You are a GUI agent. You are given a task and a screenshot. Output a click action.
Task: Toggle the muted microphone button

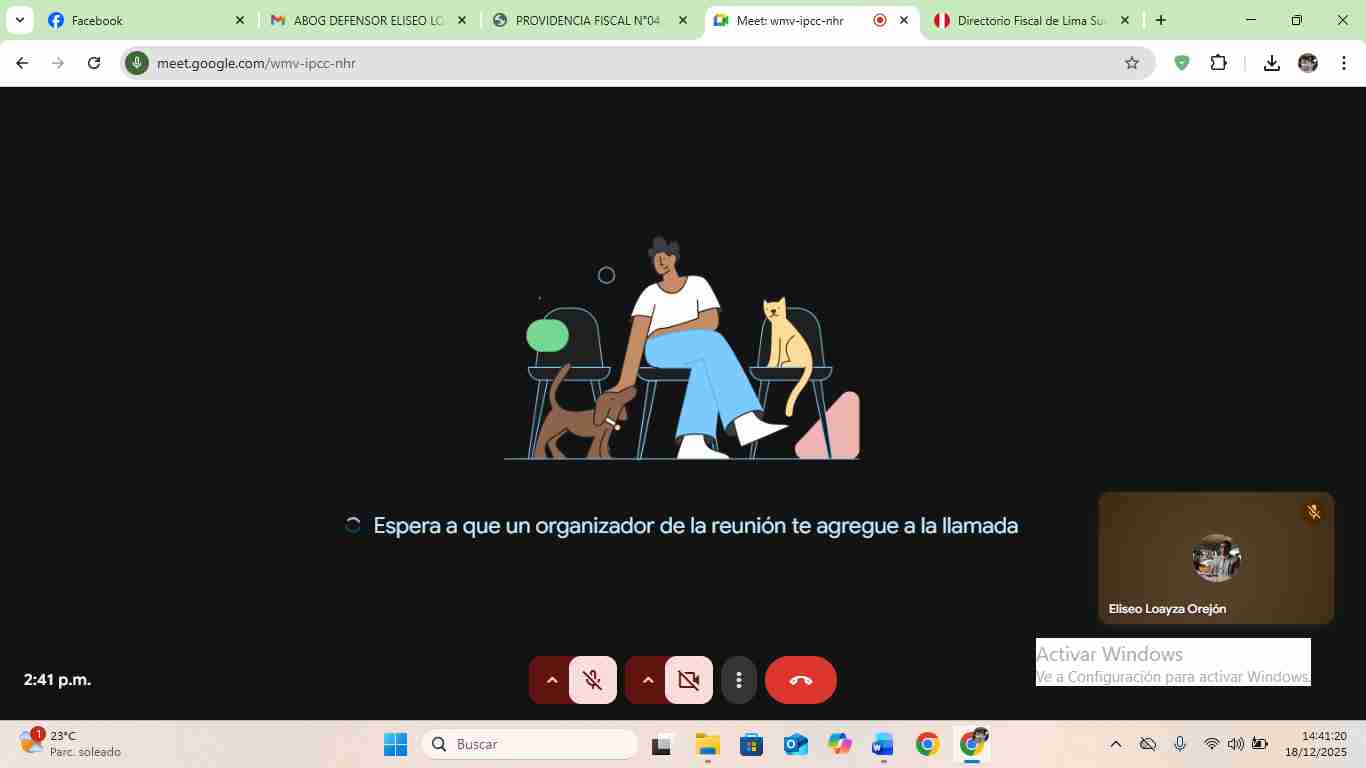coord(593,680)
